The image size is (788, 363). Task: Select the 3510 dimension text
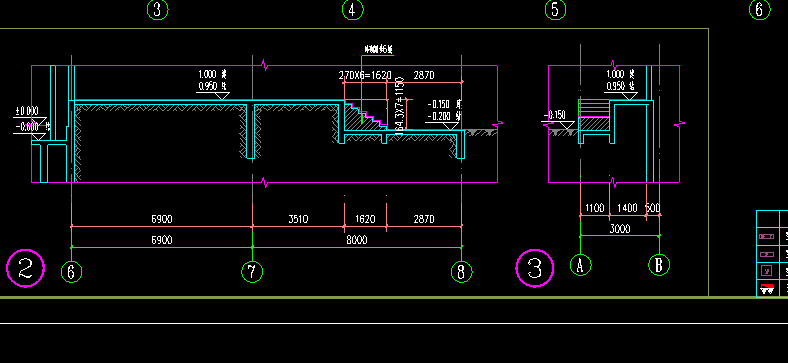[x=298, y=219]
